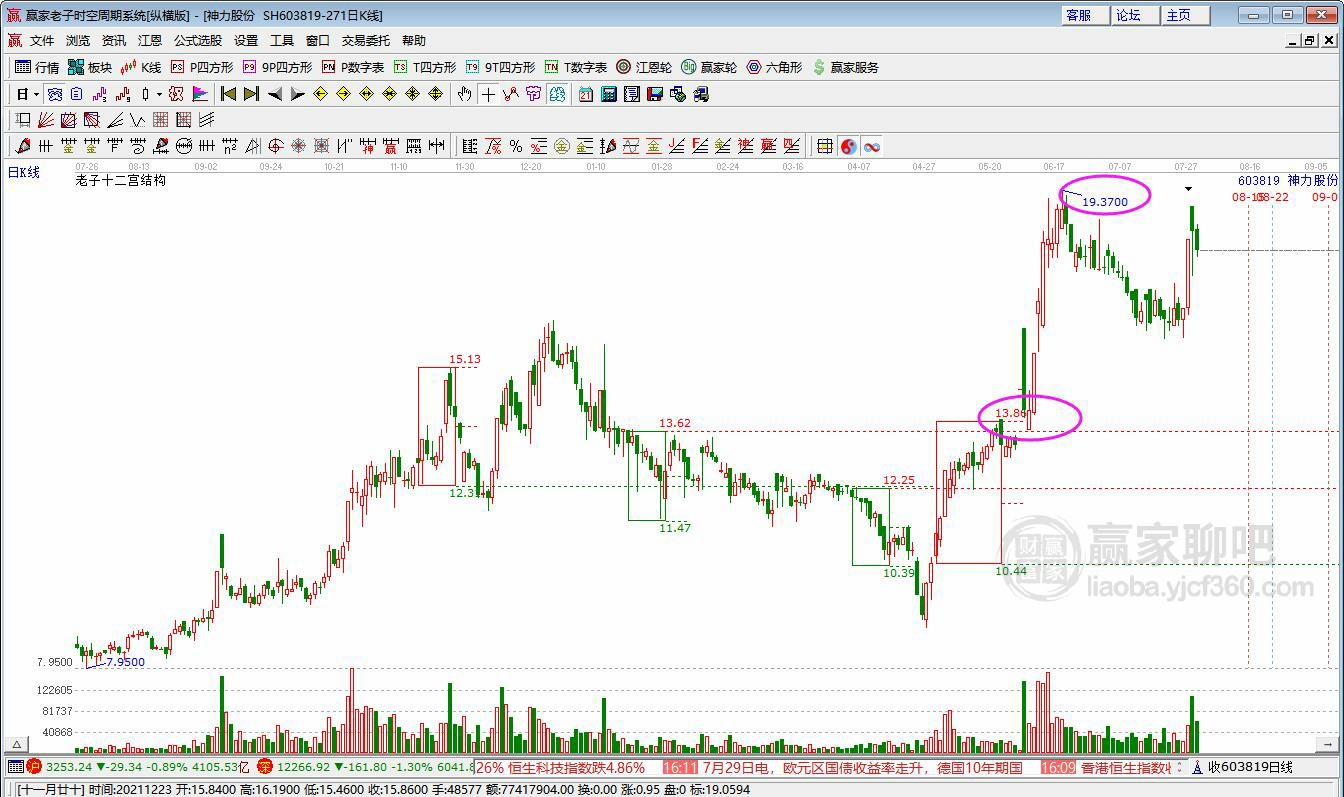Open the 交易委托 menu

pyautogui.click(x=366, y=41)
